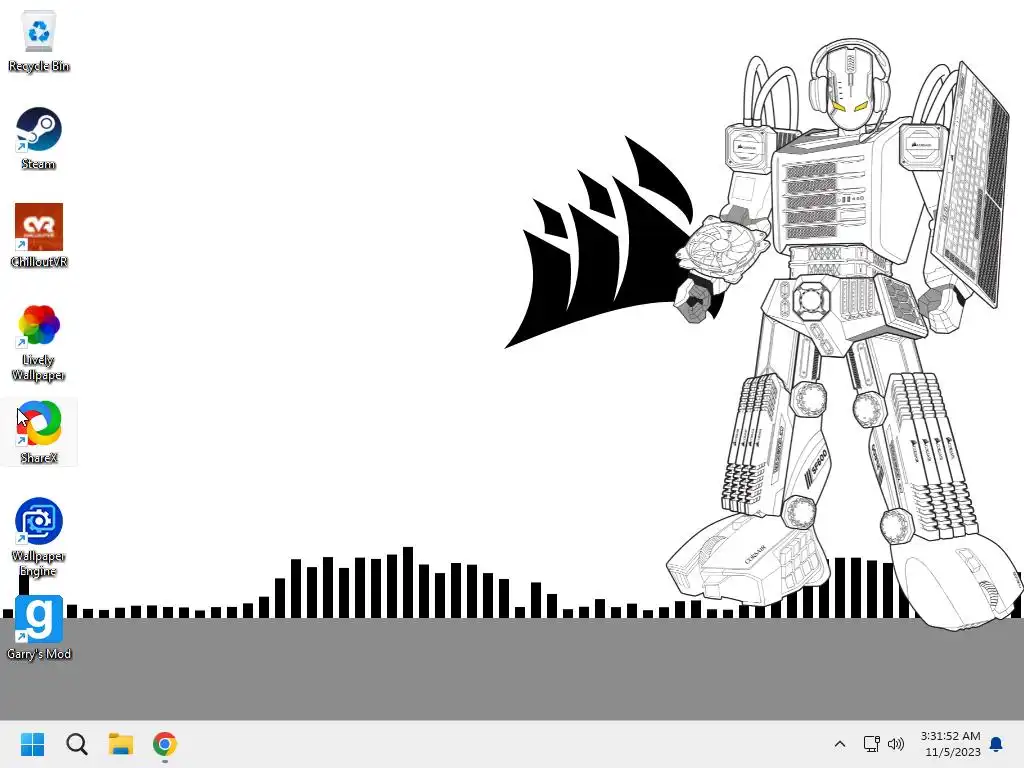Open volume speaker tray icon
The height and width of the screenshot is (768, 1024).
pyautogui.click(x=896, y=744)
